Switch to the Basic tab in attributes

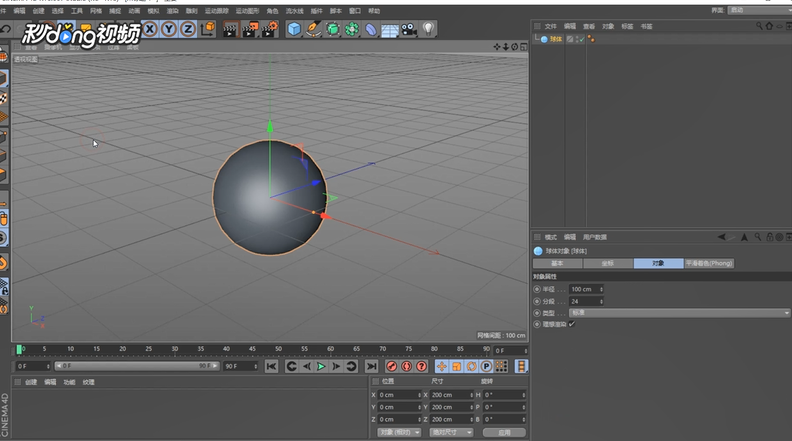(x=558, y=263)
